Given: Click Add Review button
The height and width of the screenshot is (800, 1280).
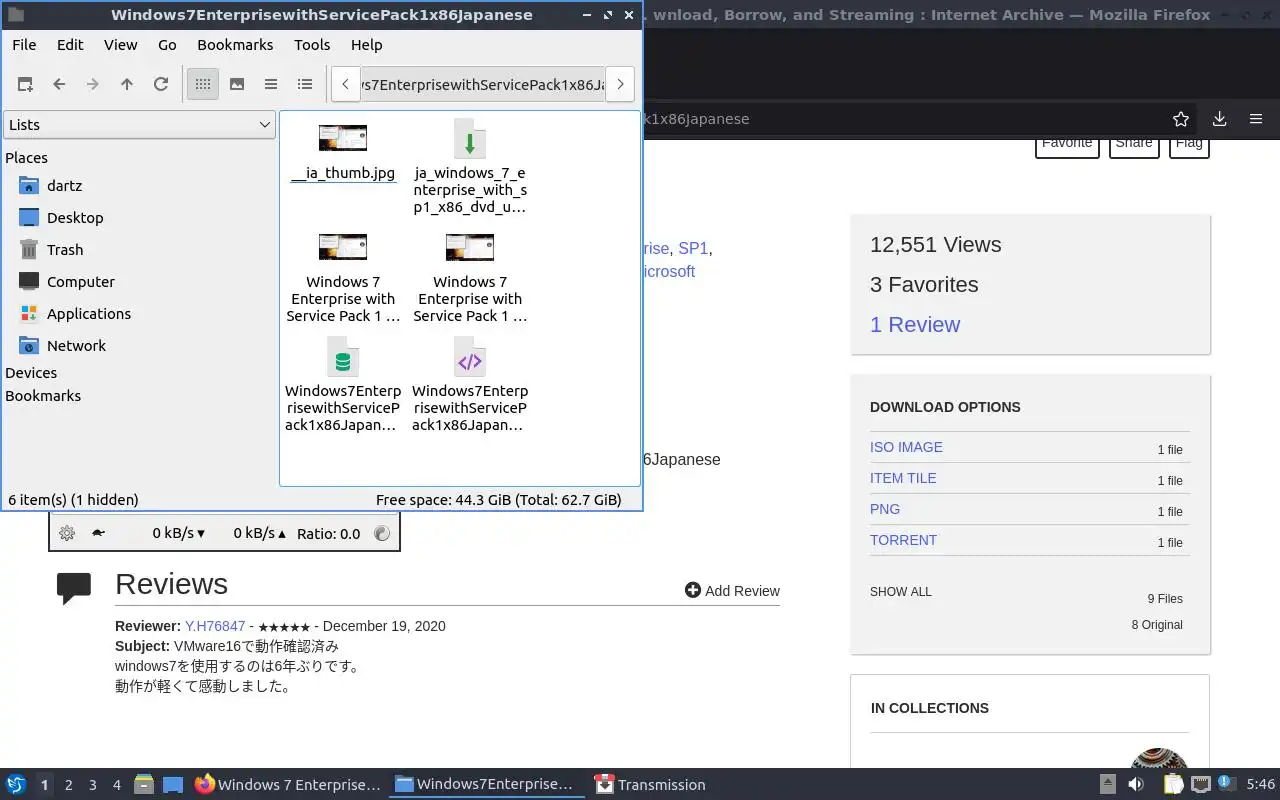Looking at the screenshot, I should click(x=732, y=591).
